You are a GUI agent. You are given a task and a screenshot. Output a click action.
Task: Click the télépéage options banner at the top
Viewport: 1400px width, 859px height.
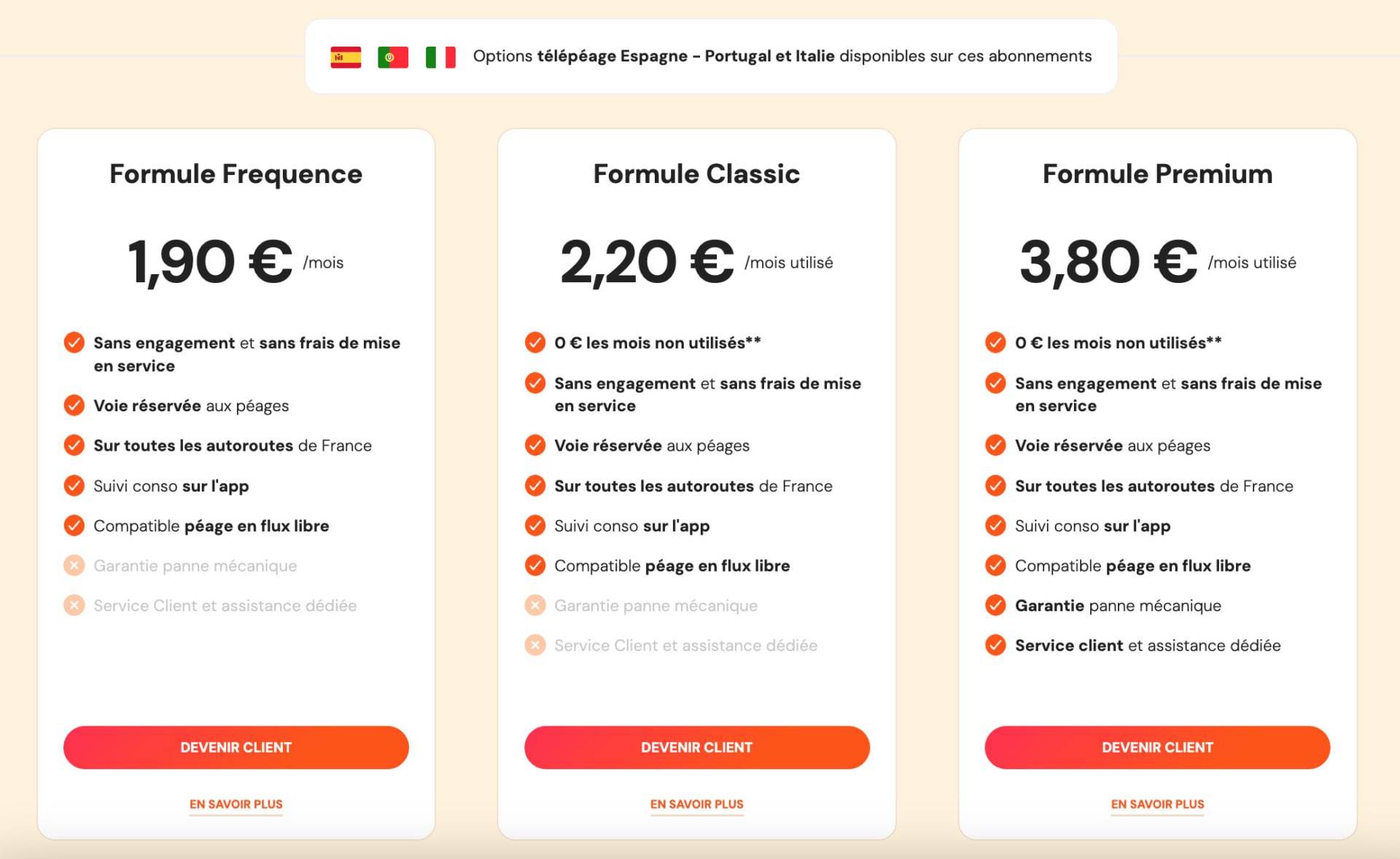711,55
